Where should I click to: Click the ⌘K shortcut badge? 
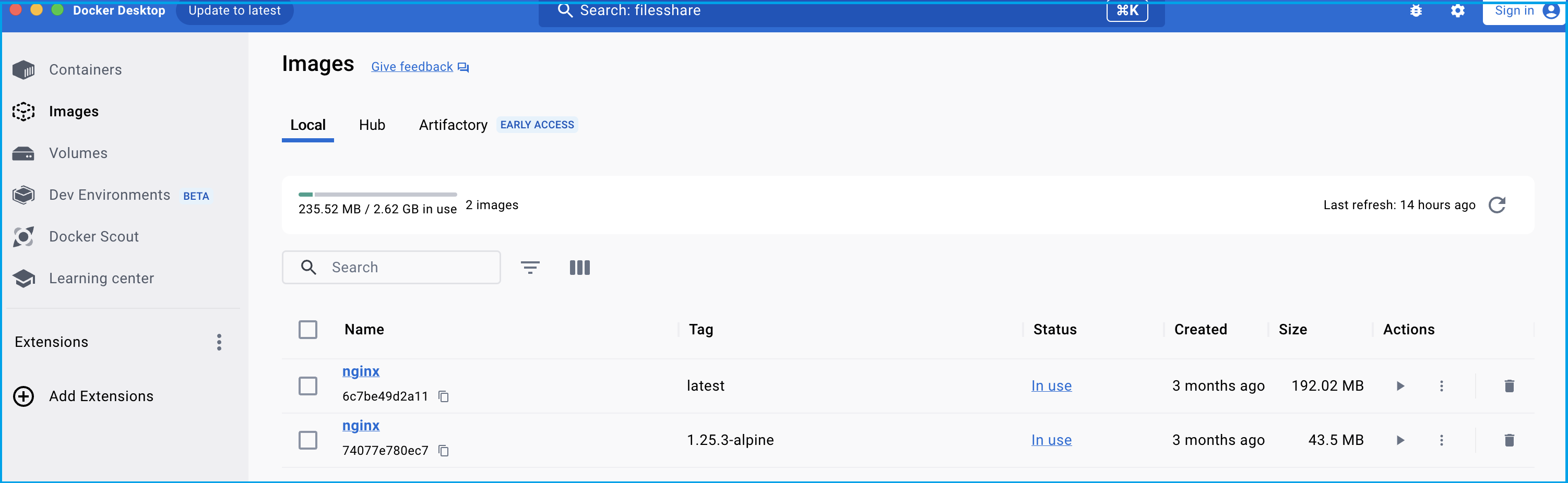point(1127,10)
